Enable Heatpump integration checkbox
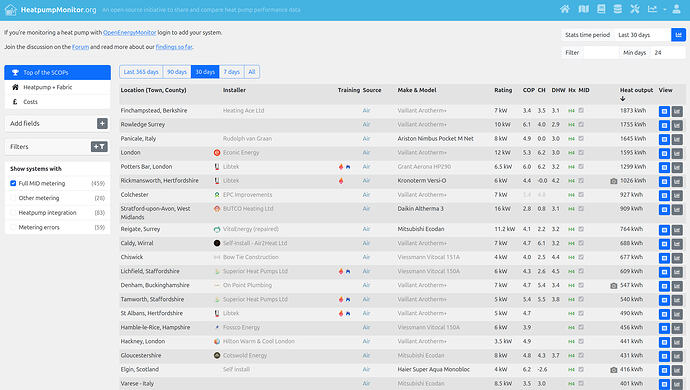The width and height of the screenshot is (690, 390). (x=13, y=213)
